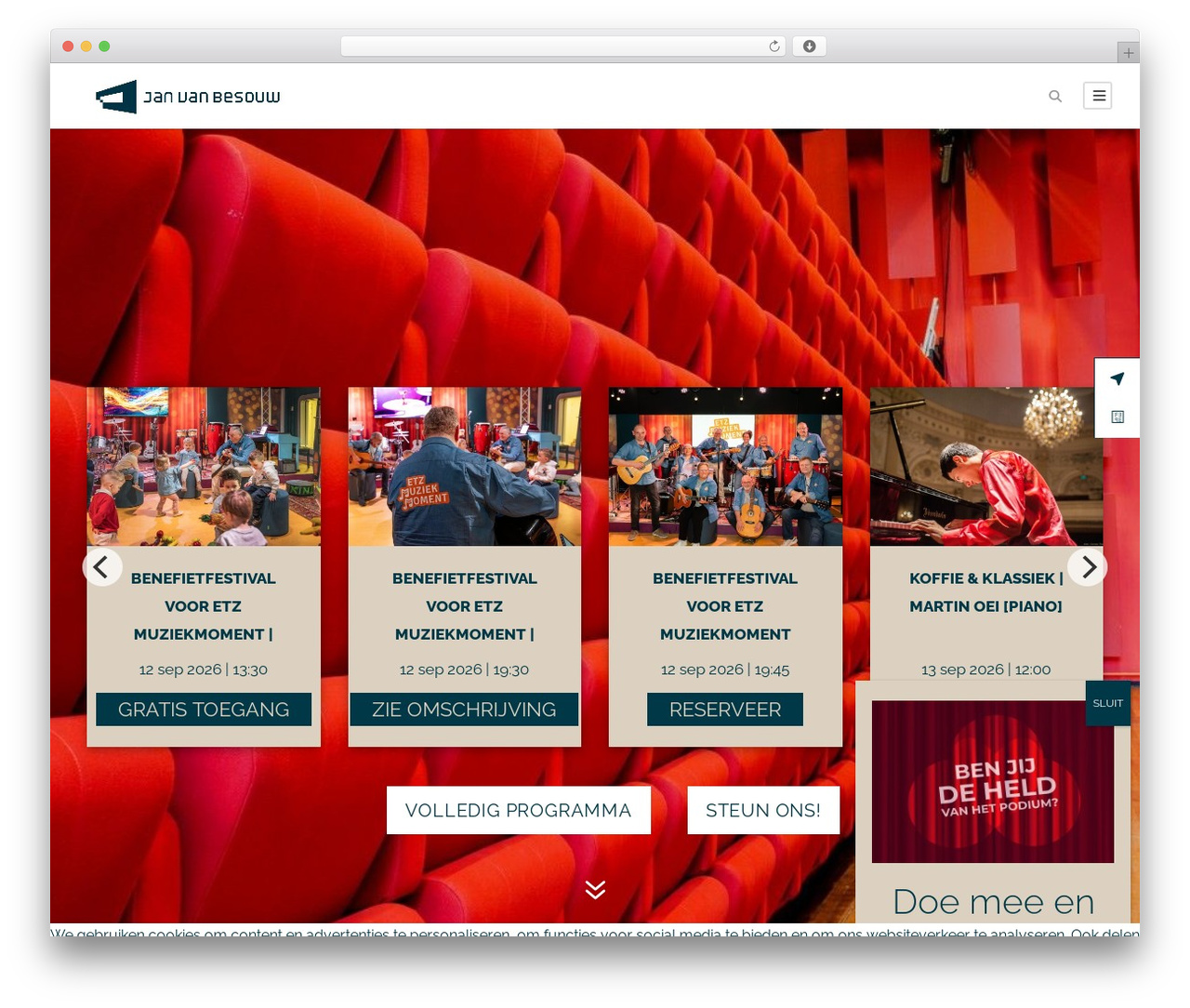This screenshot has height=1008, width=1190.
Task: Click the double chevron scroll-down icon
Action: point(596,889)
